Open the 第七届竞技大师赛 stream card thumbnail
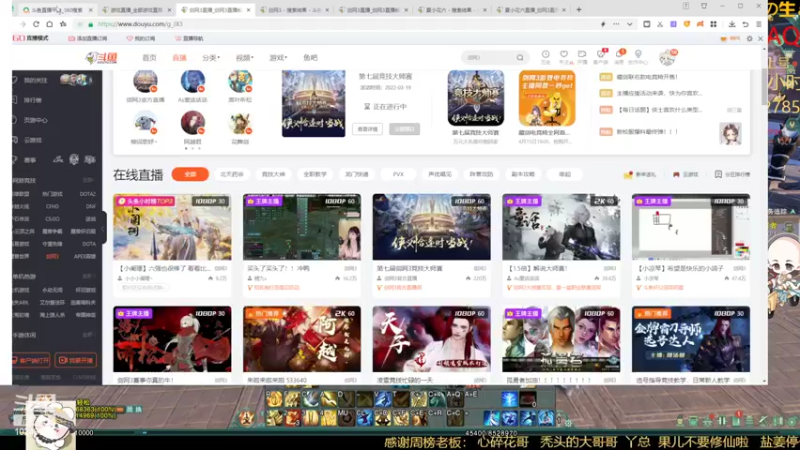800x450 pixels. click(431, 227)
